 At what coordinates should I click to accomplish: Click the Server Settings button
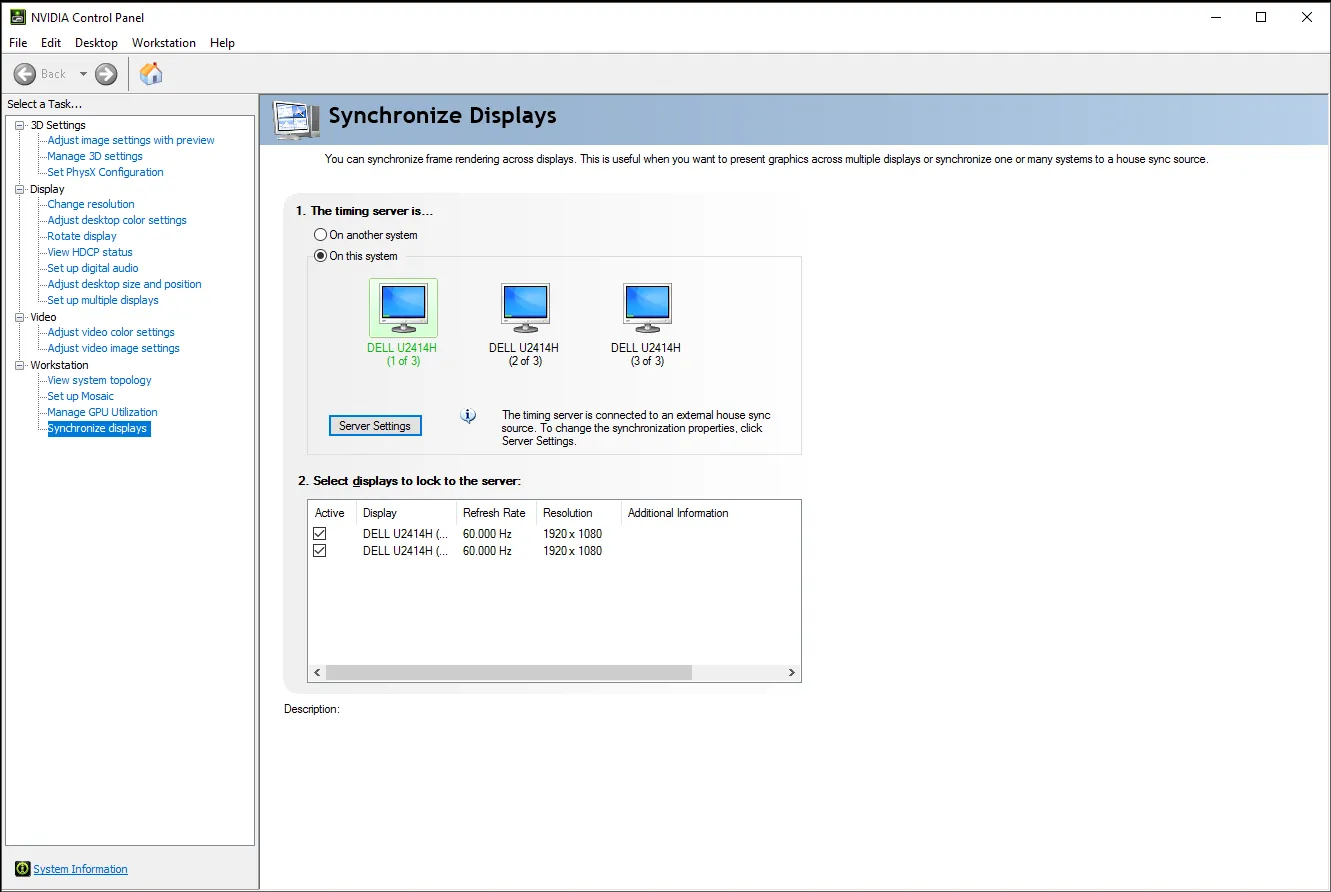(375, 426)
